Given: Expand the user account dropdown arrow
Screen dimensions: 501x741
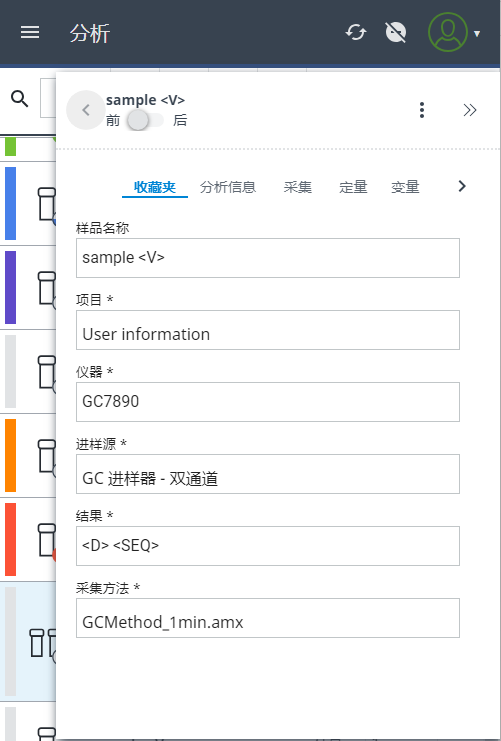Looking at the screenshot, I should click(x=477, y=34).
